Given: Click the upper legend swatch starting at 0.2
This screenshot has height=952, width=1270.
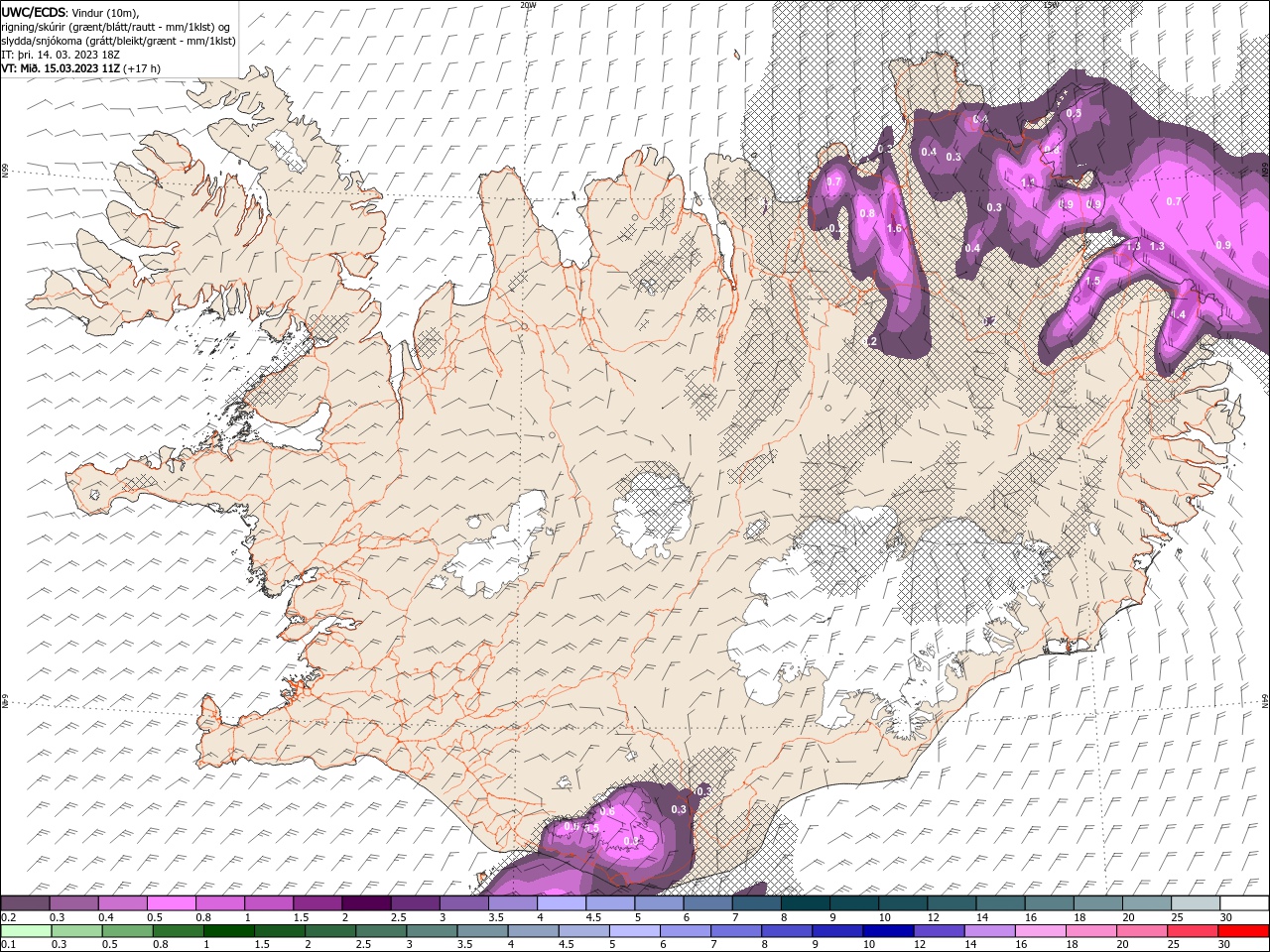Looking at the screenshot, I should pos(26,903).
